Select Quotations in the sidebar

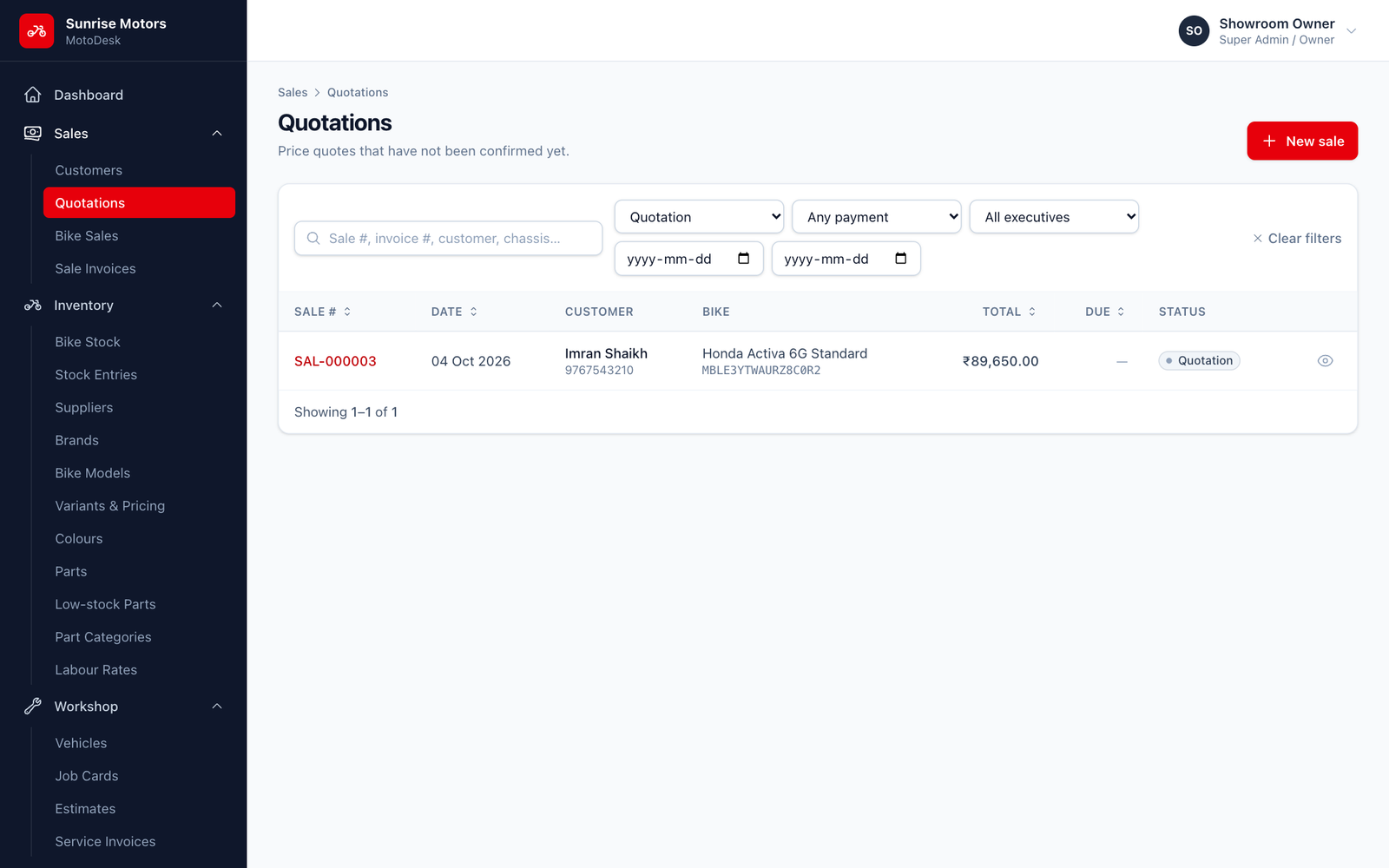[139, 203]
